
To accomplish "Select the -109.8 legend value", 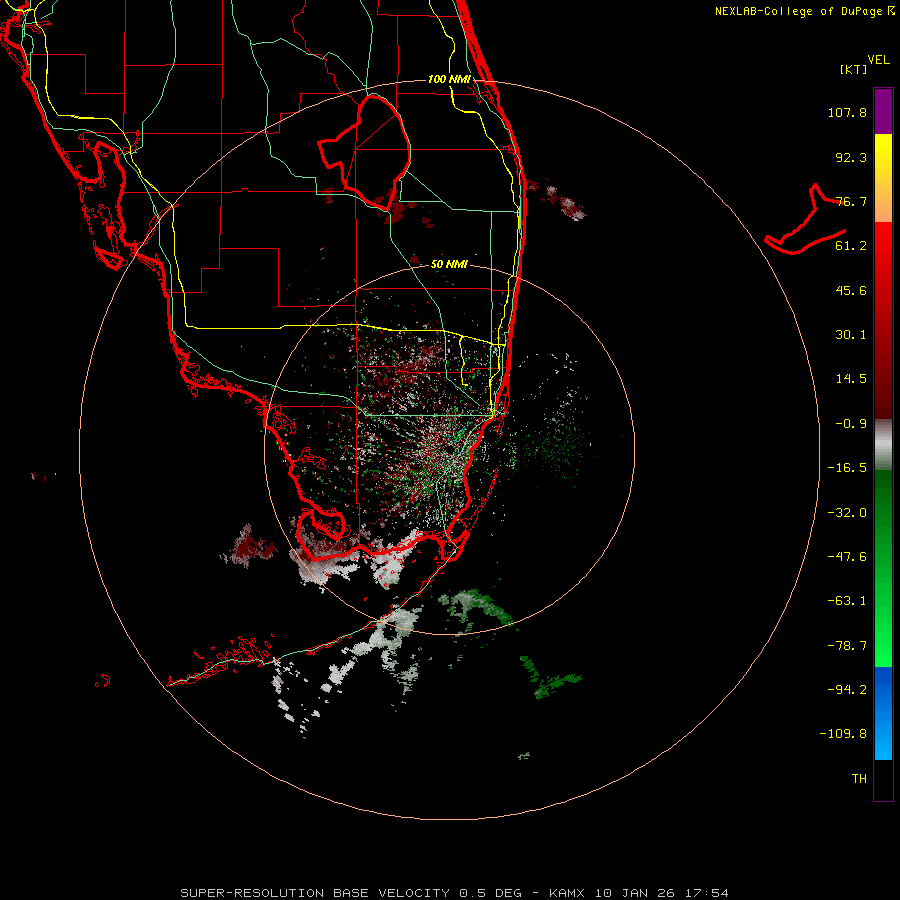I will pyautogui.click(x=843, y=734).
